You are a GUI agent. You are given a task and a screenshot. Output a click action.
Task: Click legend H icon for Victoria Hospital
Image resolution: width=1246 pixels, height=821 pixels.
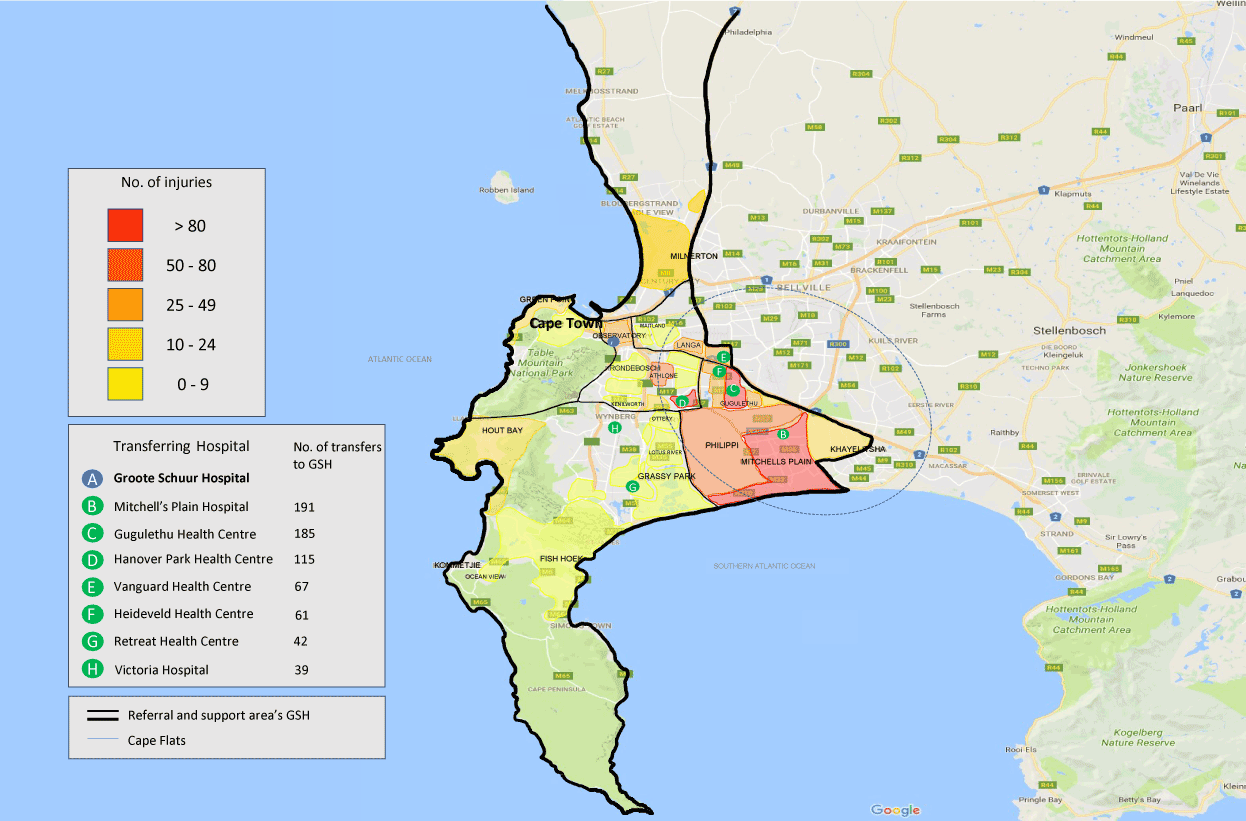(93, 670)
